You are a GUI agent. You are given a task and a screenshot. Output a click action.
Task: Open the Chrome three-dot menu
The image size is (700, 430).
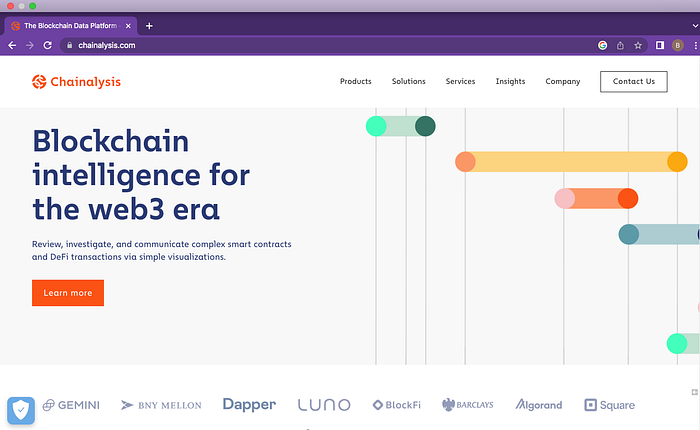[696, 45]
